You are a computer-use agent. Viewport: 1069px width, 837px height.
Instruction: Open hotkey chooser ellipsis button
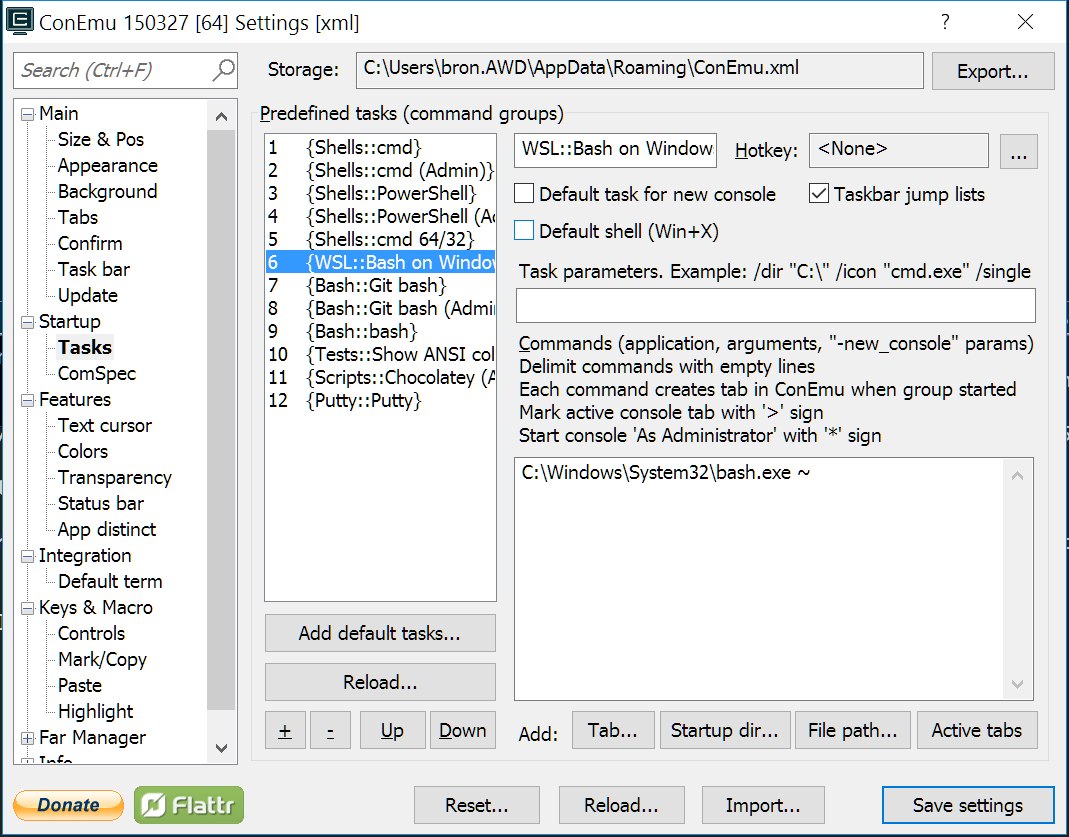click(1019, 151)
